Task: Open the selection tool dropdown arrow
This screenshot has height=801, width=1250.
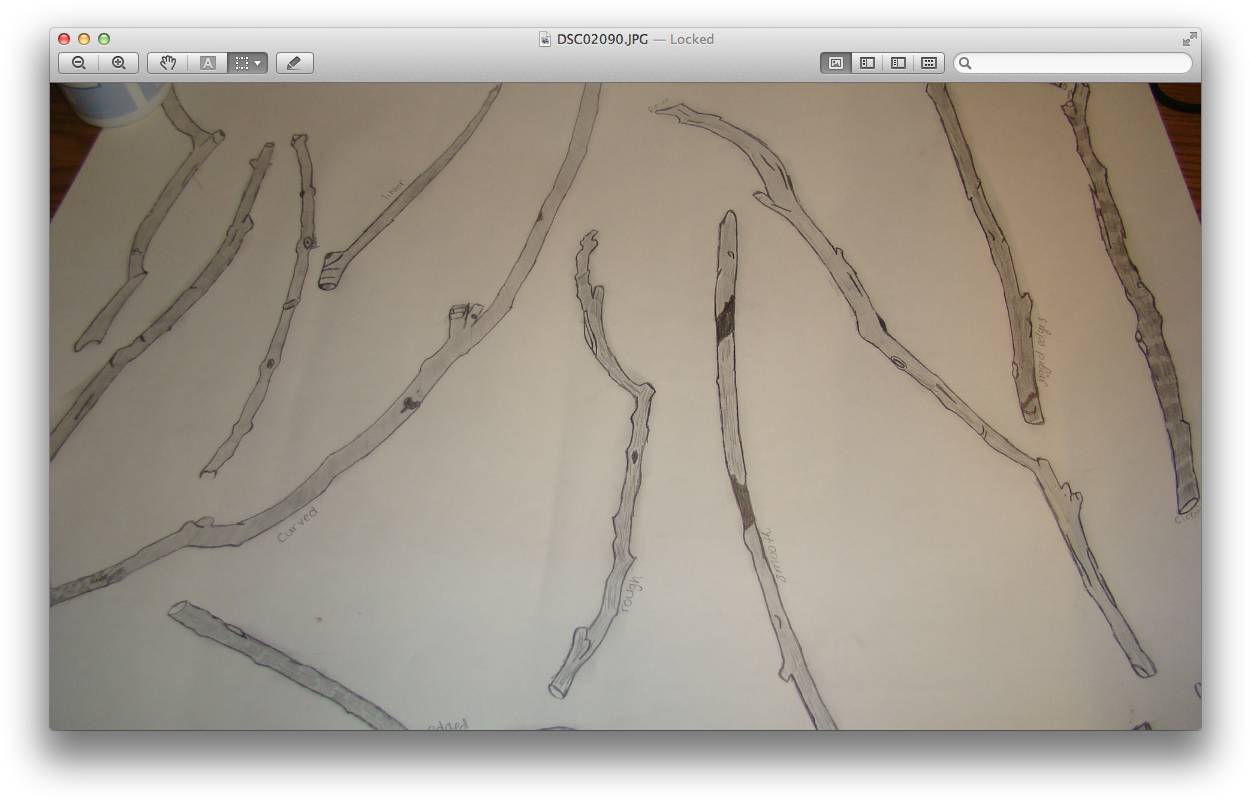Action: 258,63
